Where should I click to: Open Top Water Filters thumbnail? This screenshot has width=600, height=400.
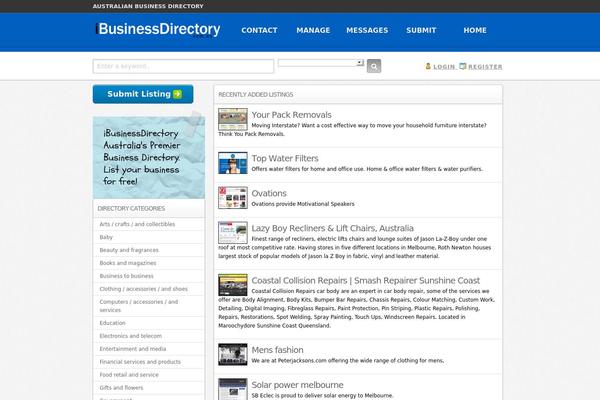[x=233, y=163]
